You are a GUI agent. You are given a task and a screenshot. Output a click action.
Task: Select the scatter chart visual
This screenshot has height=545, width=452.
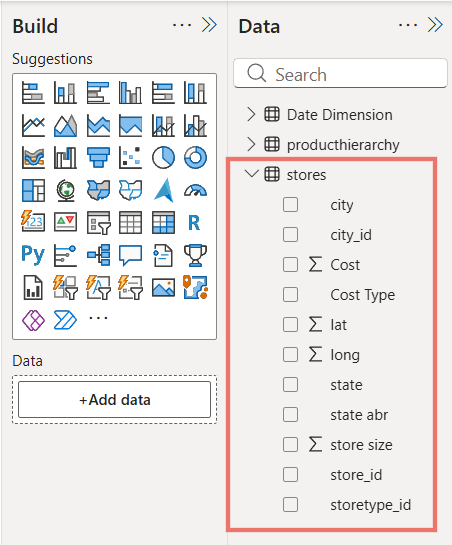pyautogui.click(x=130, y=157)
